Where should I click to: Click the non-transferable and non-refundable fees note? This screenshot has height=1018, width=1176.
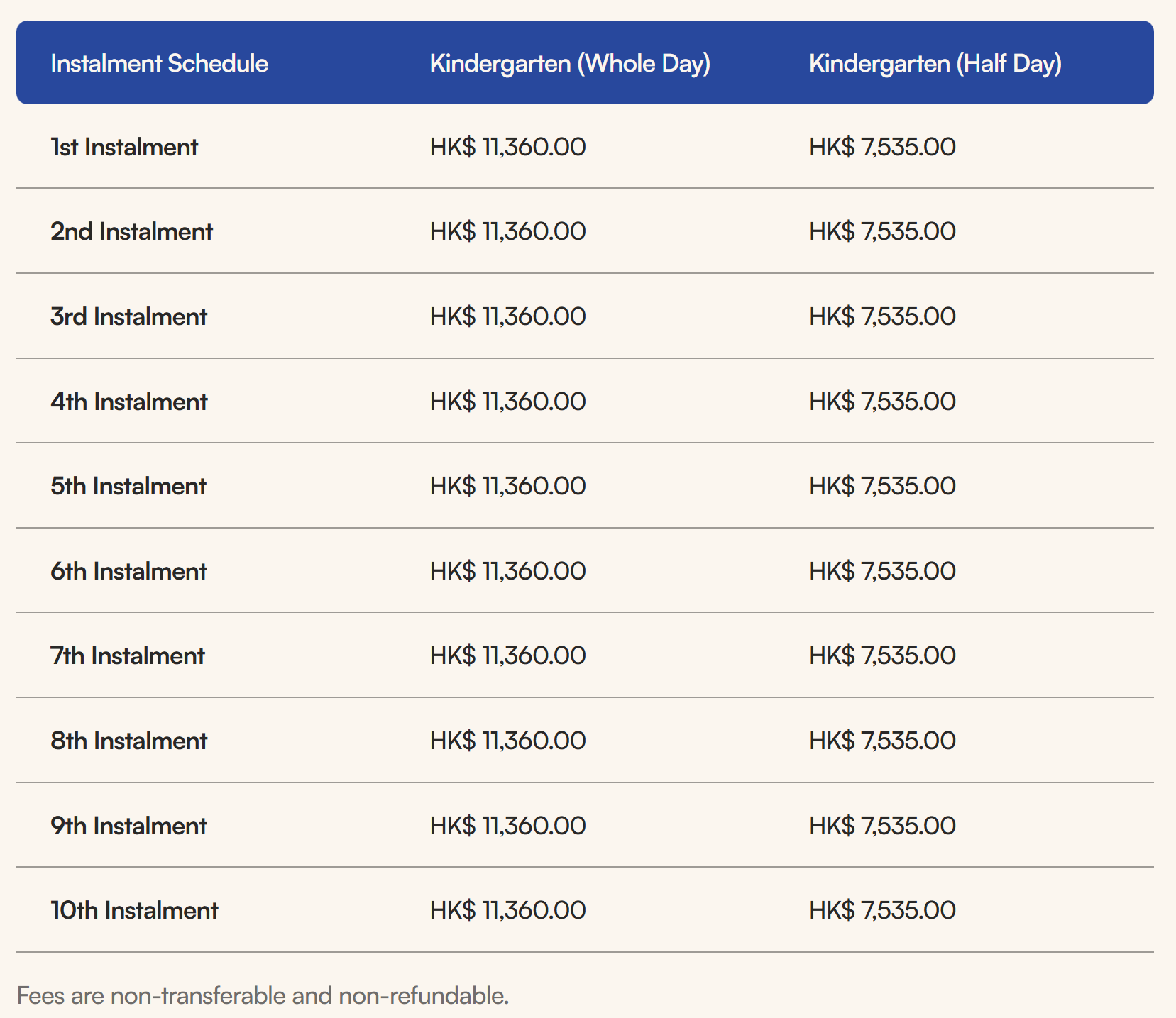pyautogui.click(x=263, y=996)
